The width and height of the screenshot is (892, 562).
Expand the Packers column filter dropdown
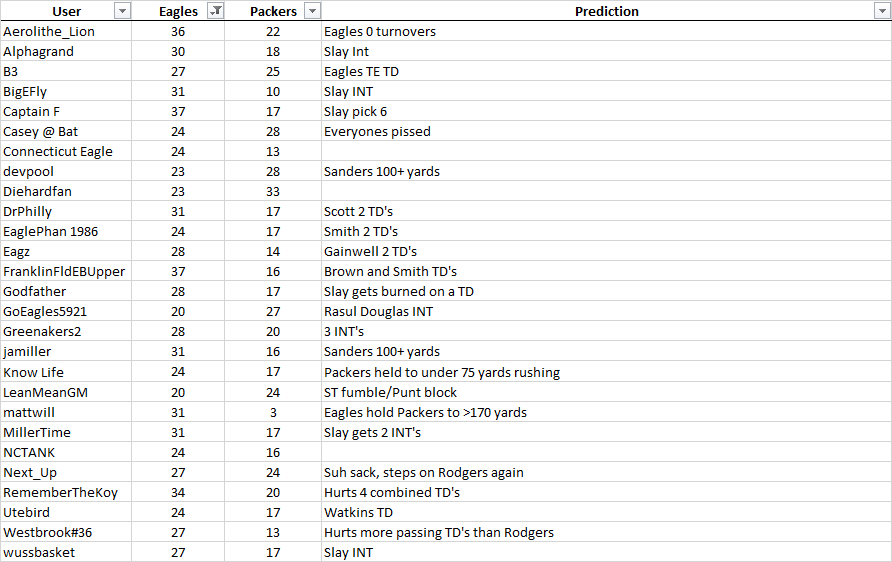point(312,11)
